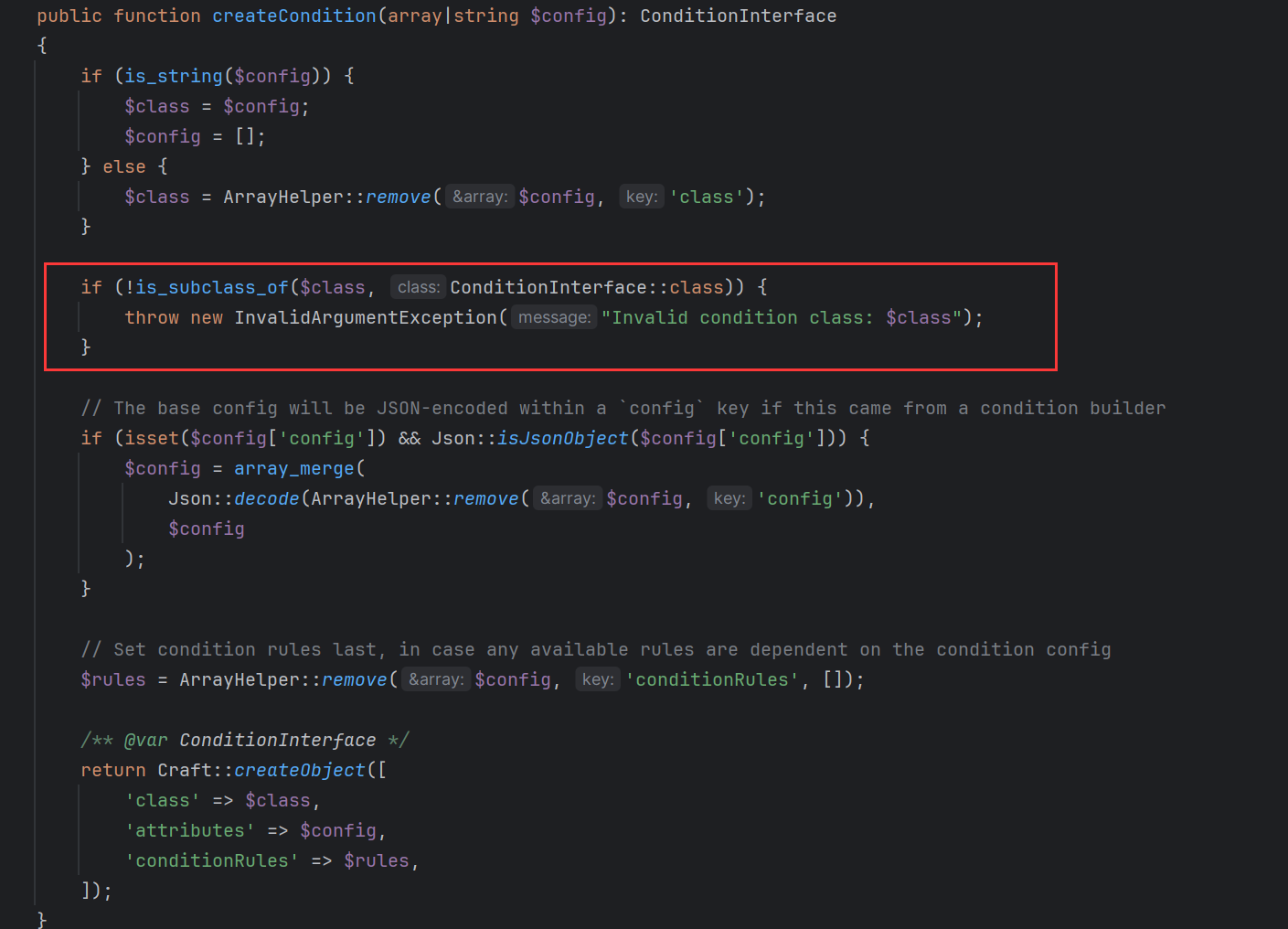Click remove on the '$class = ArrayHelper' line

pos(398,197)
